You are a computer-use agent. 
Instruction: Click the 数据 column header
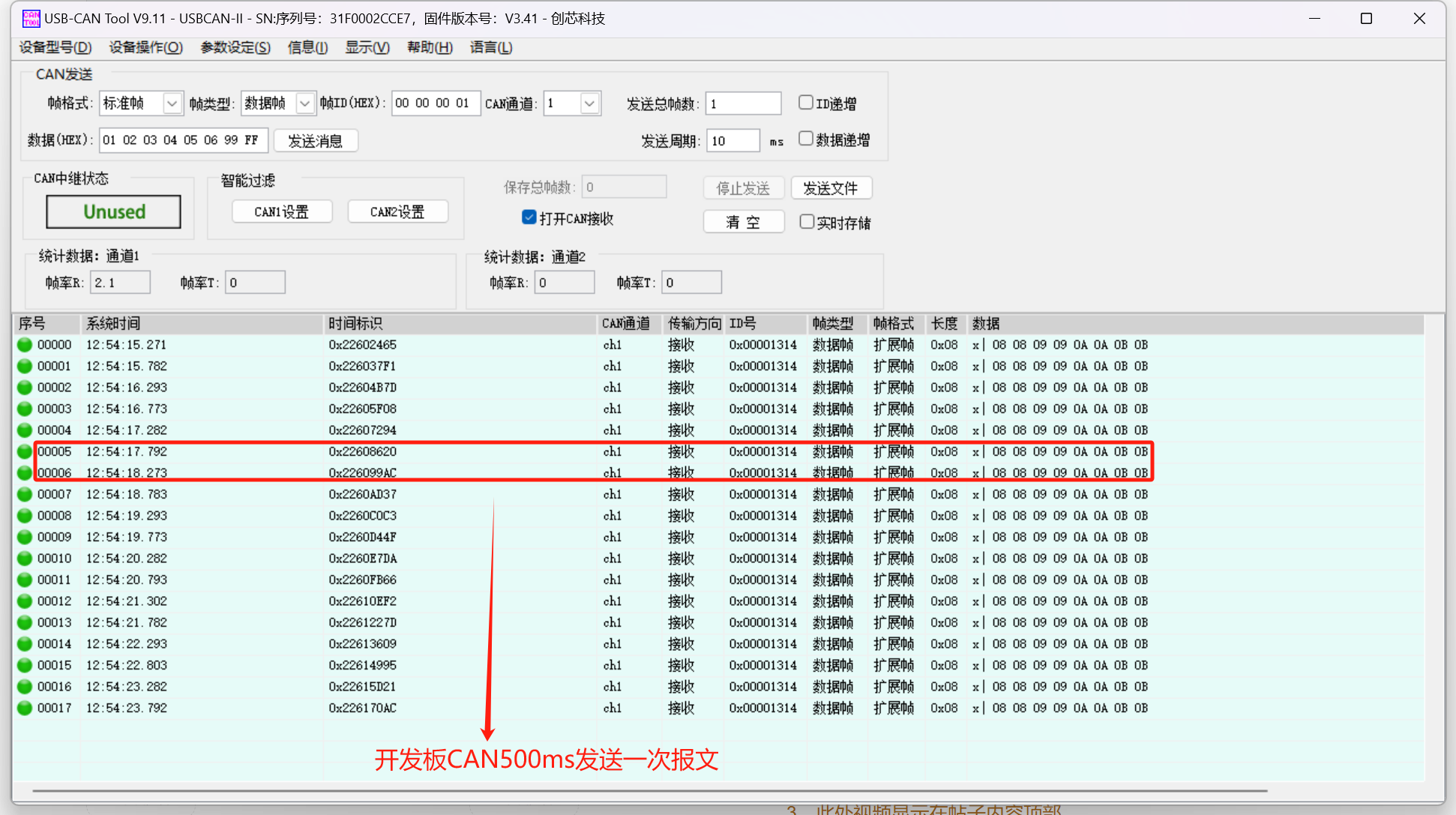(x=1195, y=324)
